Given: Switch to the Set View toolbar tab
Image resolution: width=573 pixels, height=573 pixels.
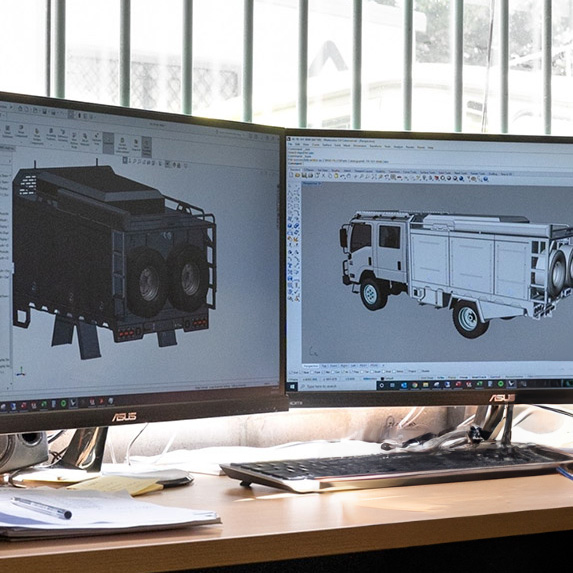Looking at the screenshot, I should [x=323, y=170].
